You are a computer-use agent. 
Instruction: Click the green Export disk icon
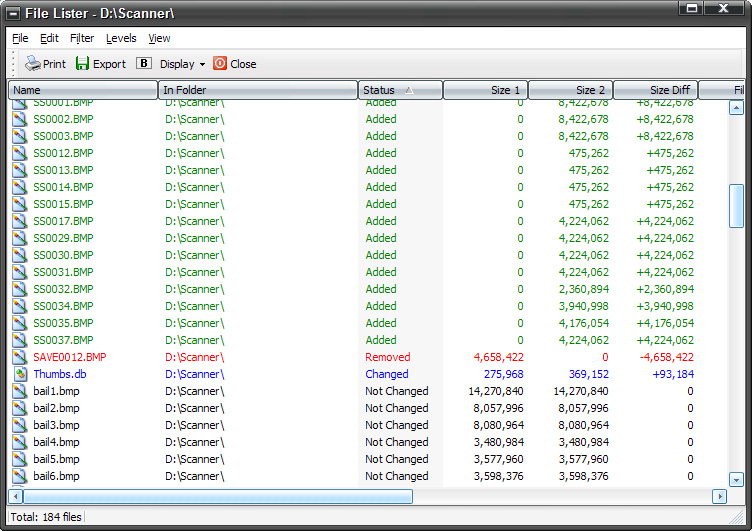tap(83, 64)
